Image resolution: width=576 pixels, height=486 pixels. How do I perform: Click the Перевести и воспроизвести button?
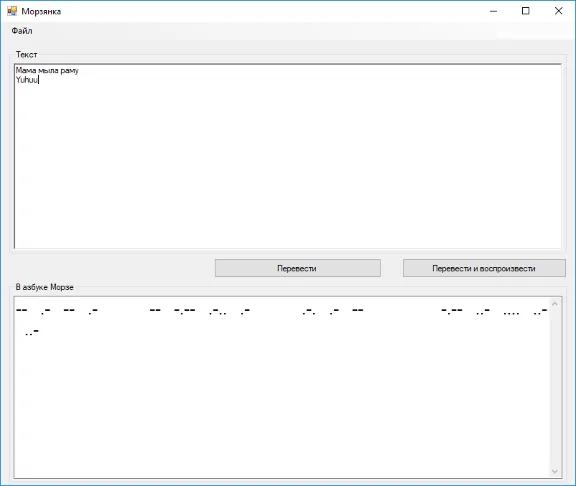point(484,268)
